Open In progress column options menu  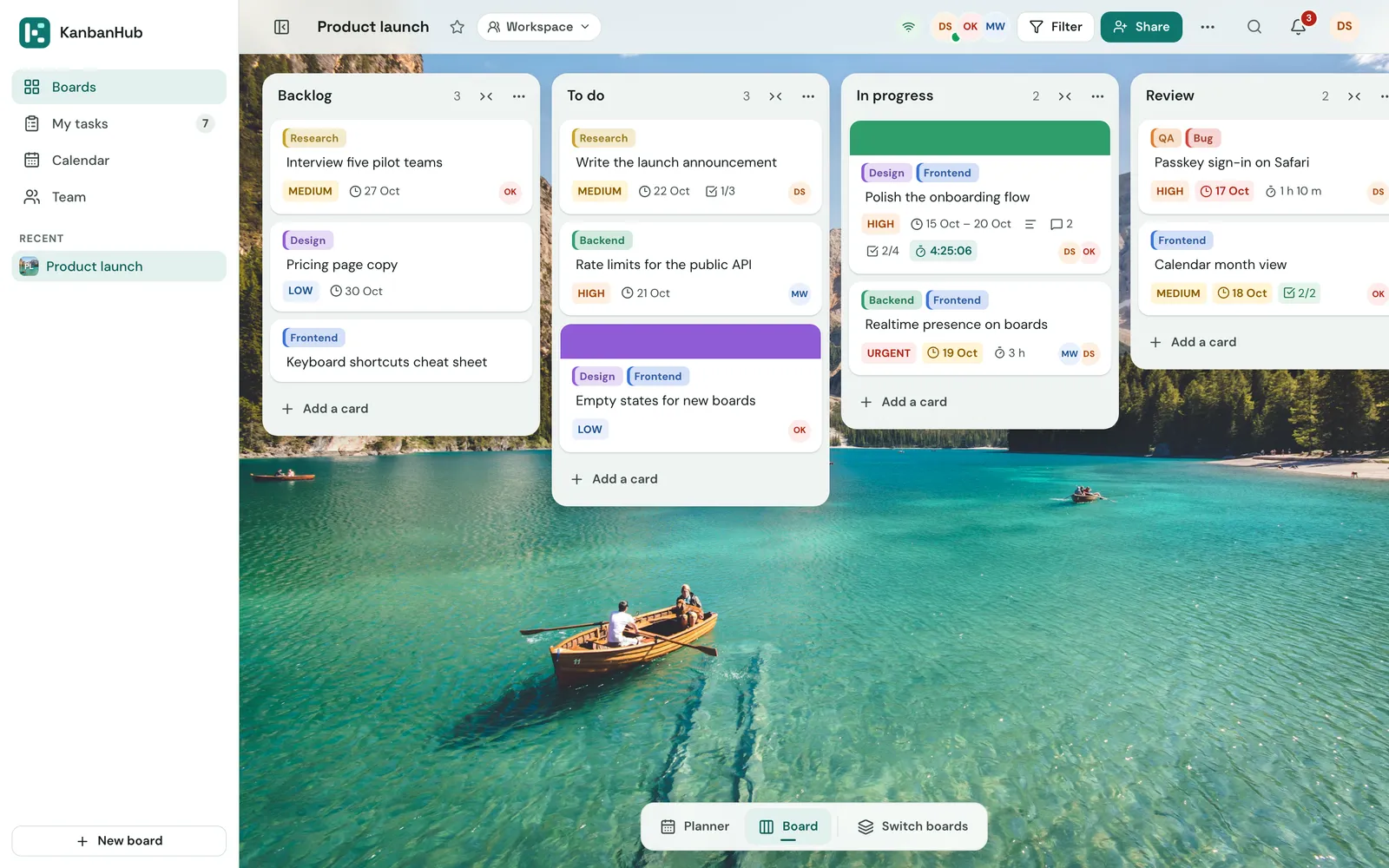pos(1097,96)
